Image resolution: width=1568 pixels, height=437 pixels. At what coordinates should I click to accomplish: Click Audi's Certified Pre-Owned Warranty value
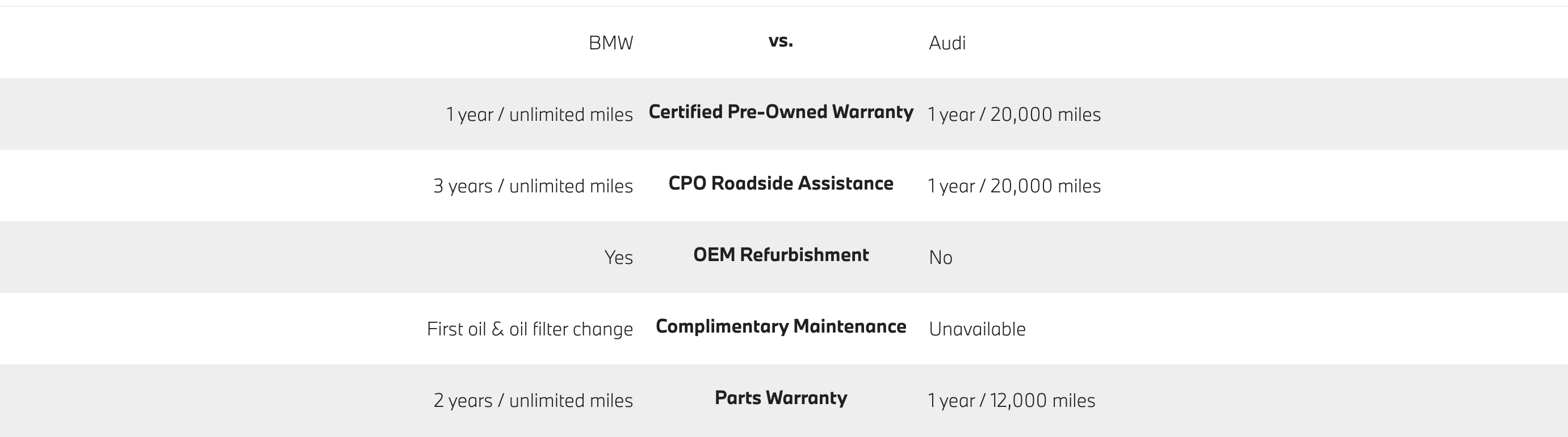point(1014,115)
